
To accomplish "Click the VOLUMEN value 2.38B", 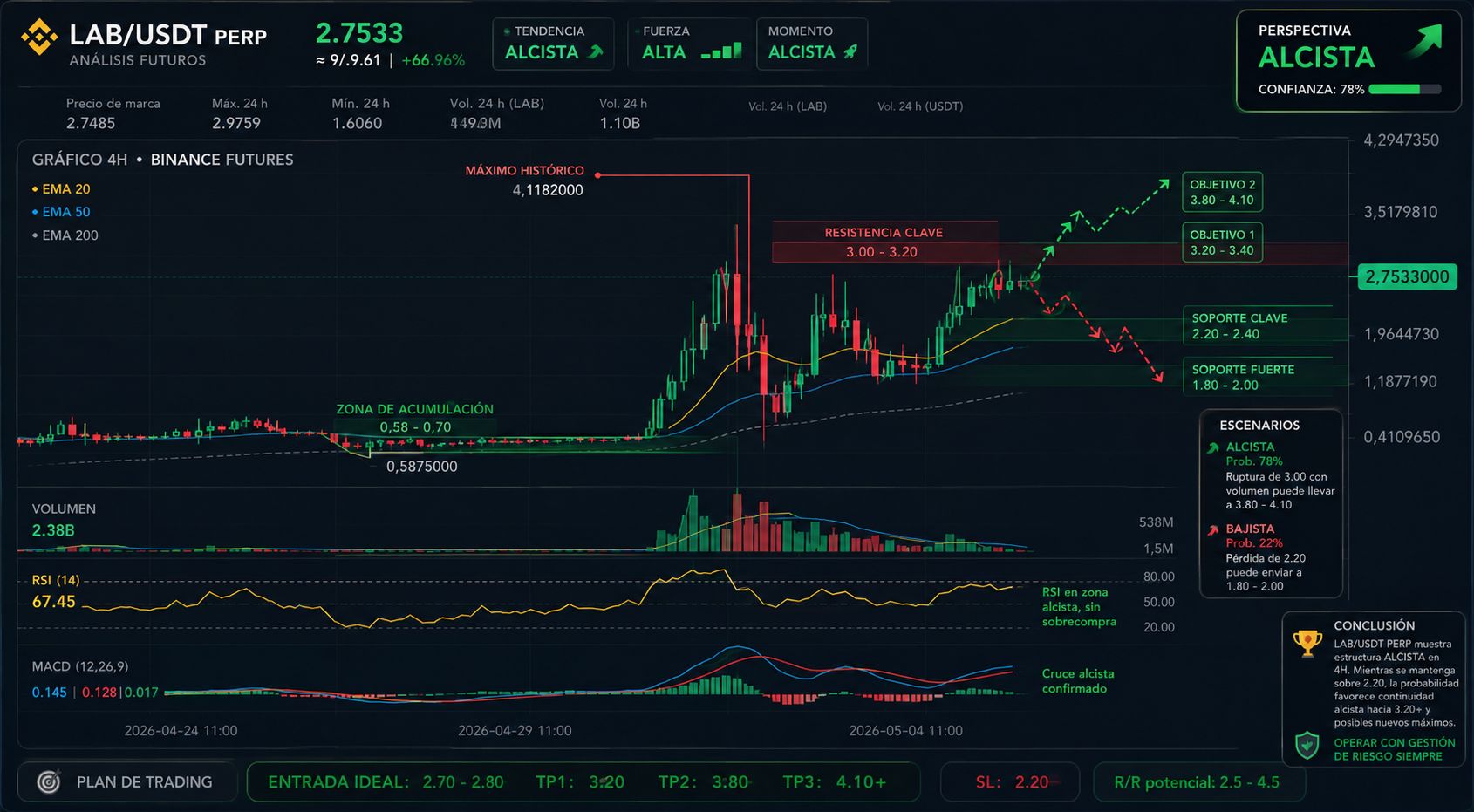I will tap(53, 530).
